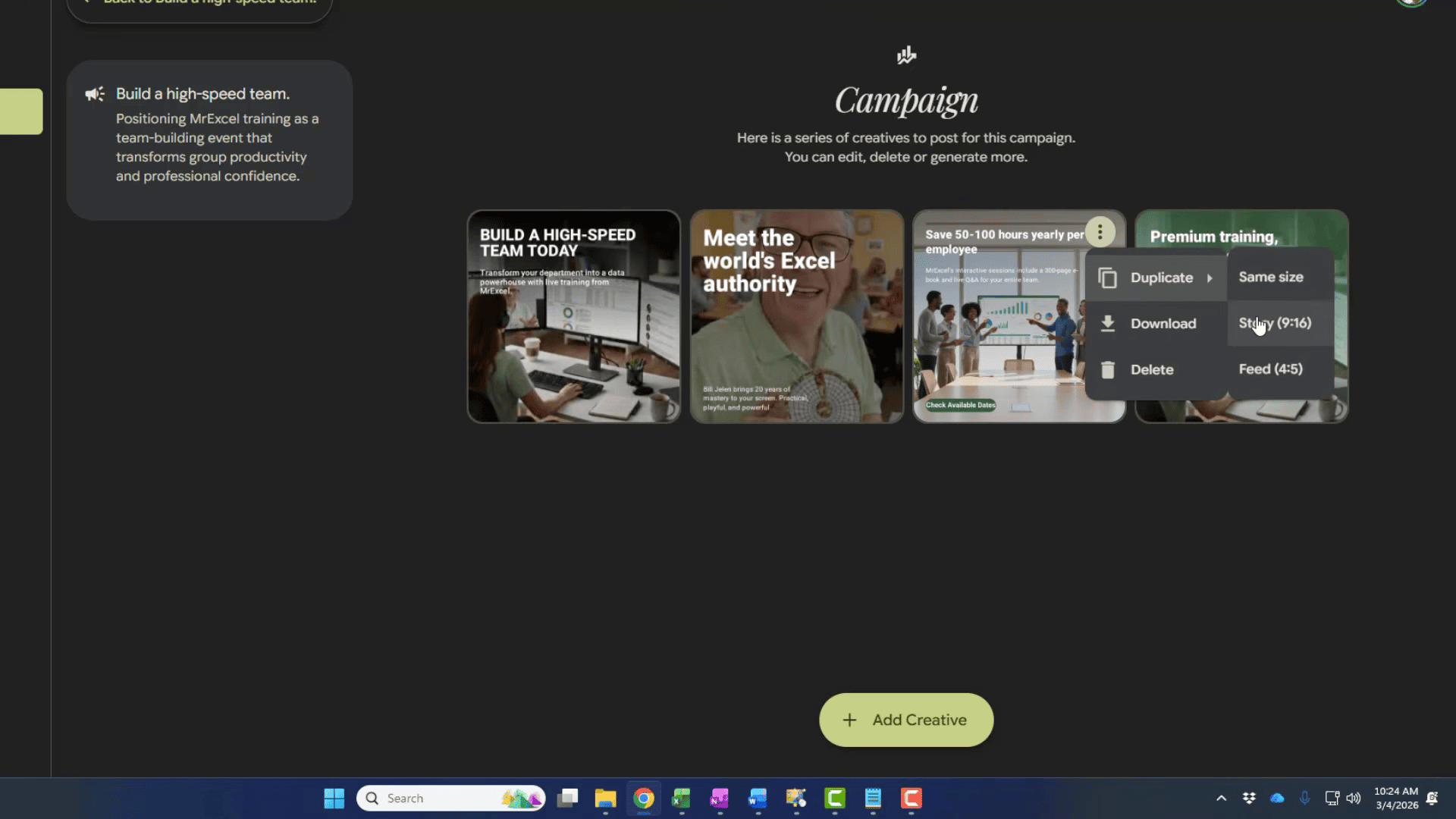1456x819 pixels.
Task: Click the volume speaker tray icon
Action: 1354,798
